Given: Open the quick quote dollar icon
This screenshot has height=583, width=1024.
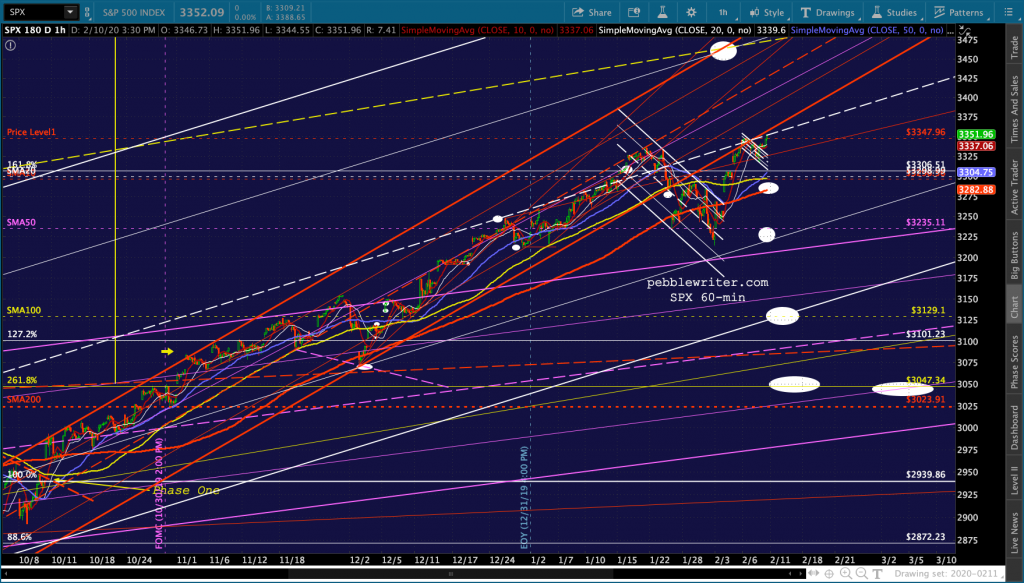Looking at the screenshot, I should (633, 12).
